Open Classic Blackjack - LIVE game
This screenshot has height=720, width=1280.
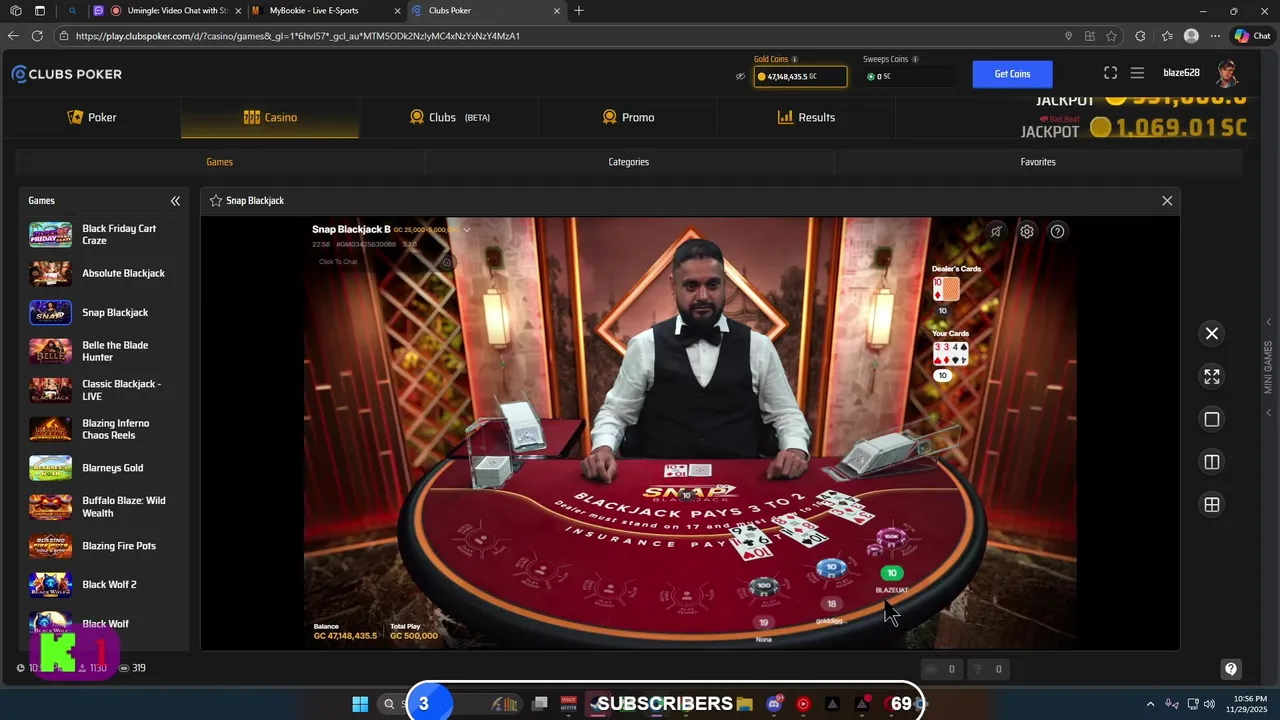[102, 390]
